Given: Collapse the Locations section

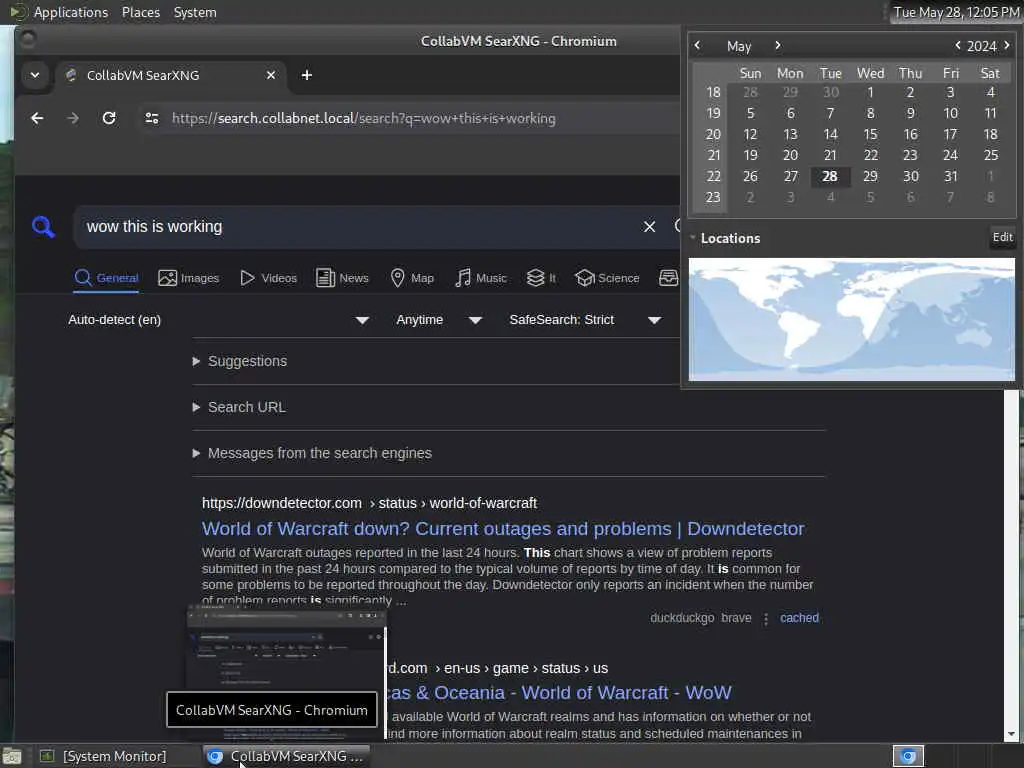Looking at the screenshot, I should pos(724,238).
